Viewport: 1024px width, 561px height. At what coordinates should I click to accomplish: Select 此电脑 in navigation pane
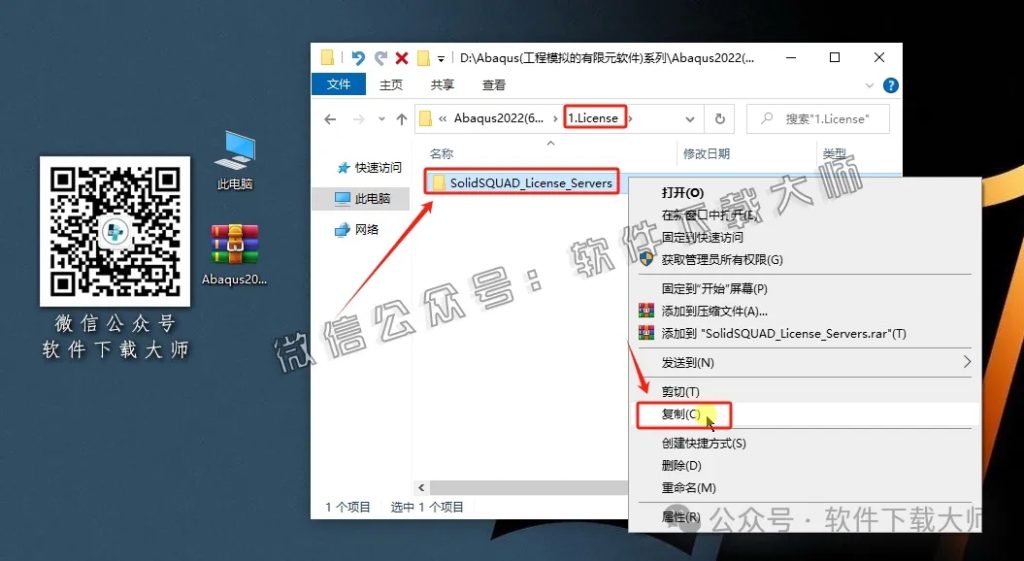(363, 199)
